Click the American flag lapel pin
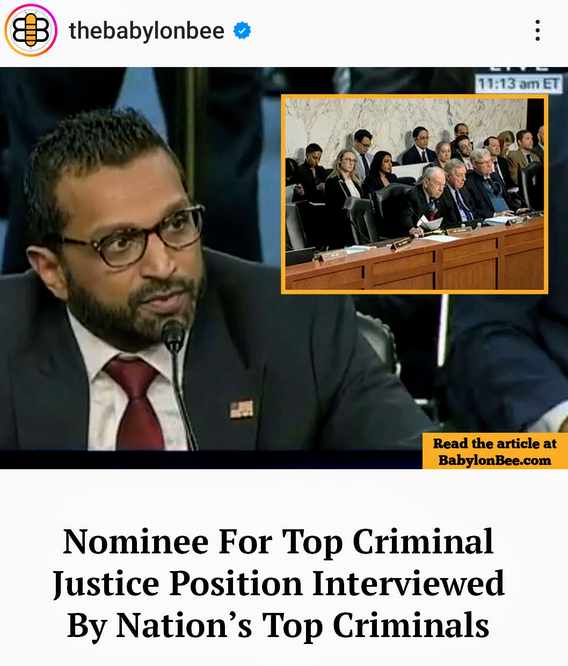The image size is (568, 666). [242, 409]
